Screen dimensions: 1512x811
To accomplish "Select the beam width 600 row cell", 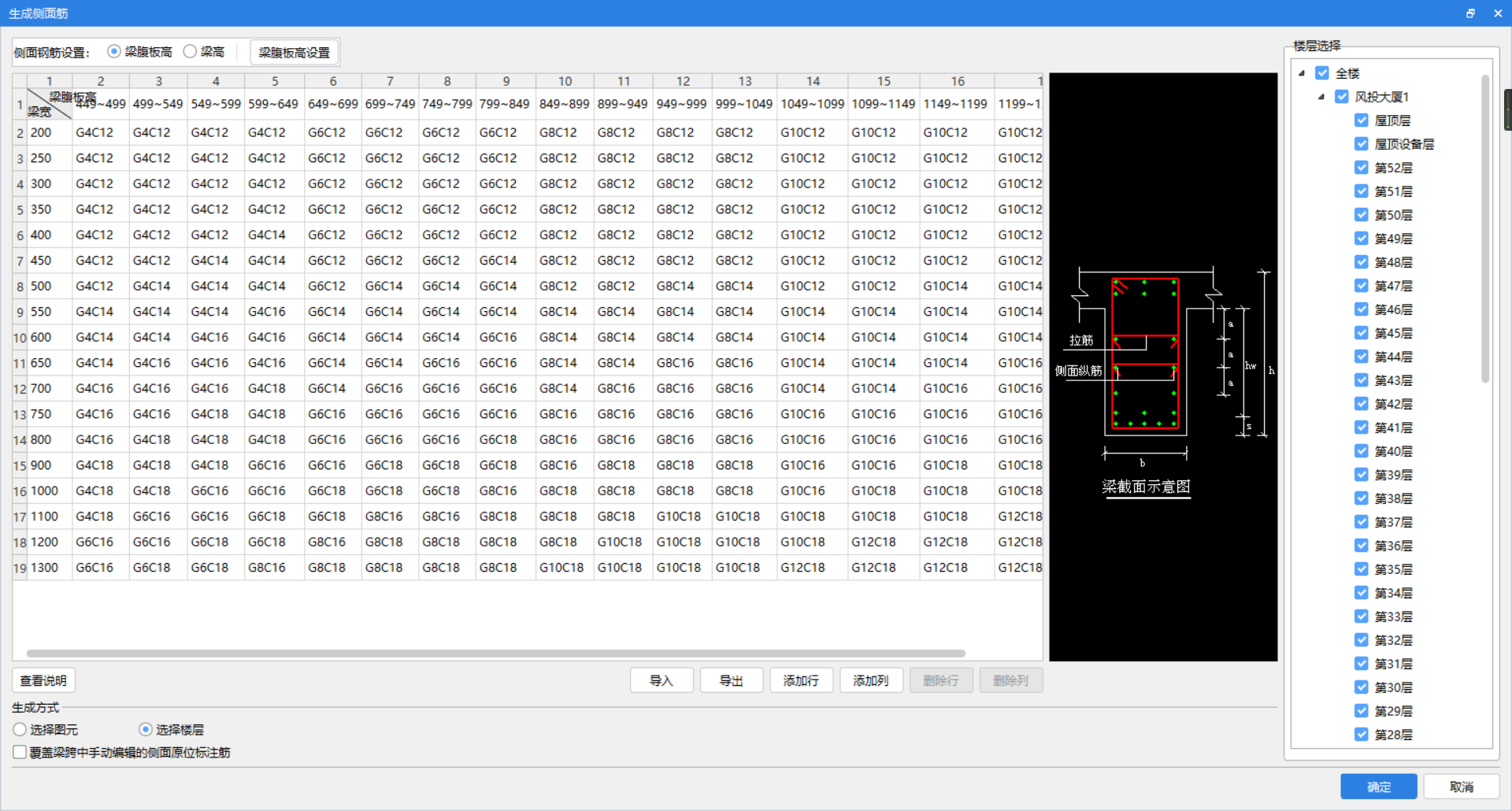I will [x=50, y=338].
